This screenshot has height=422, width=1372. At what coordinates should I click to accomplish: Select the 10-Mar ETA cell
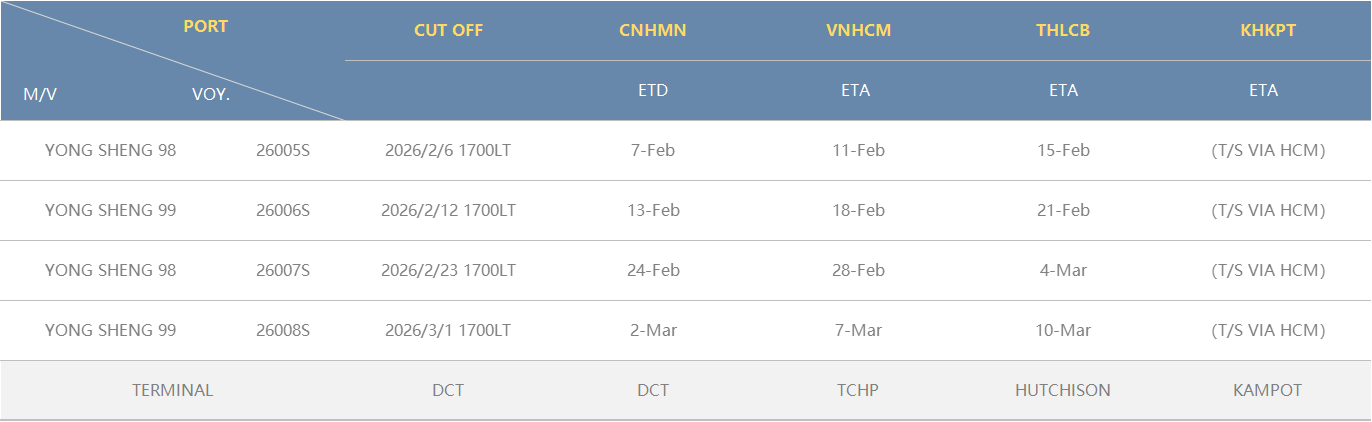pos(1063,331)
